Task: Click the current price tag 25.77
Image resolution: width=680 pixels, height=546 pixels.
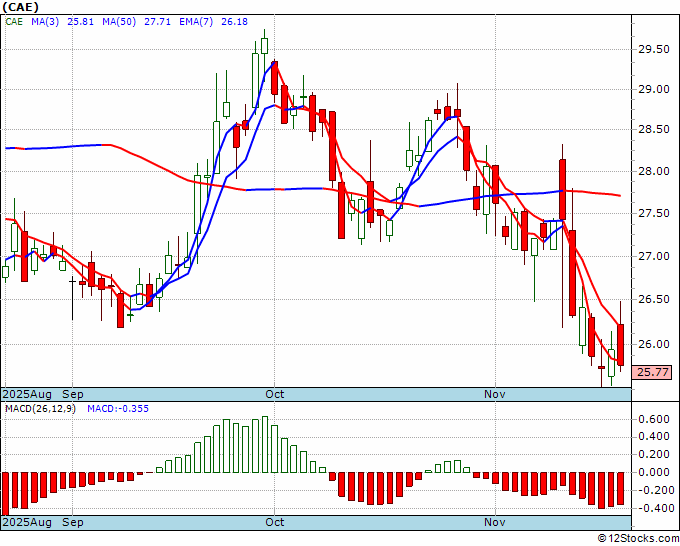Action: click(653, 372)
